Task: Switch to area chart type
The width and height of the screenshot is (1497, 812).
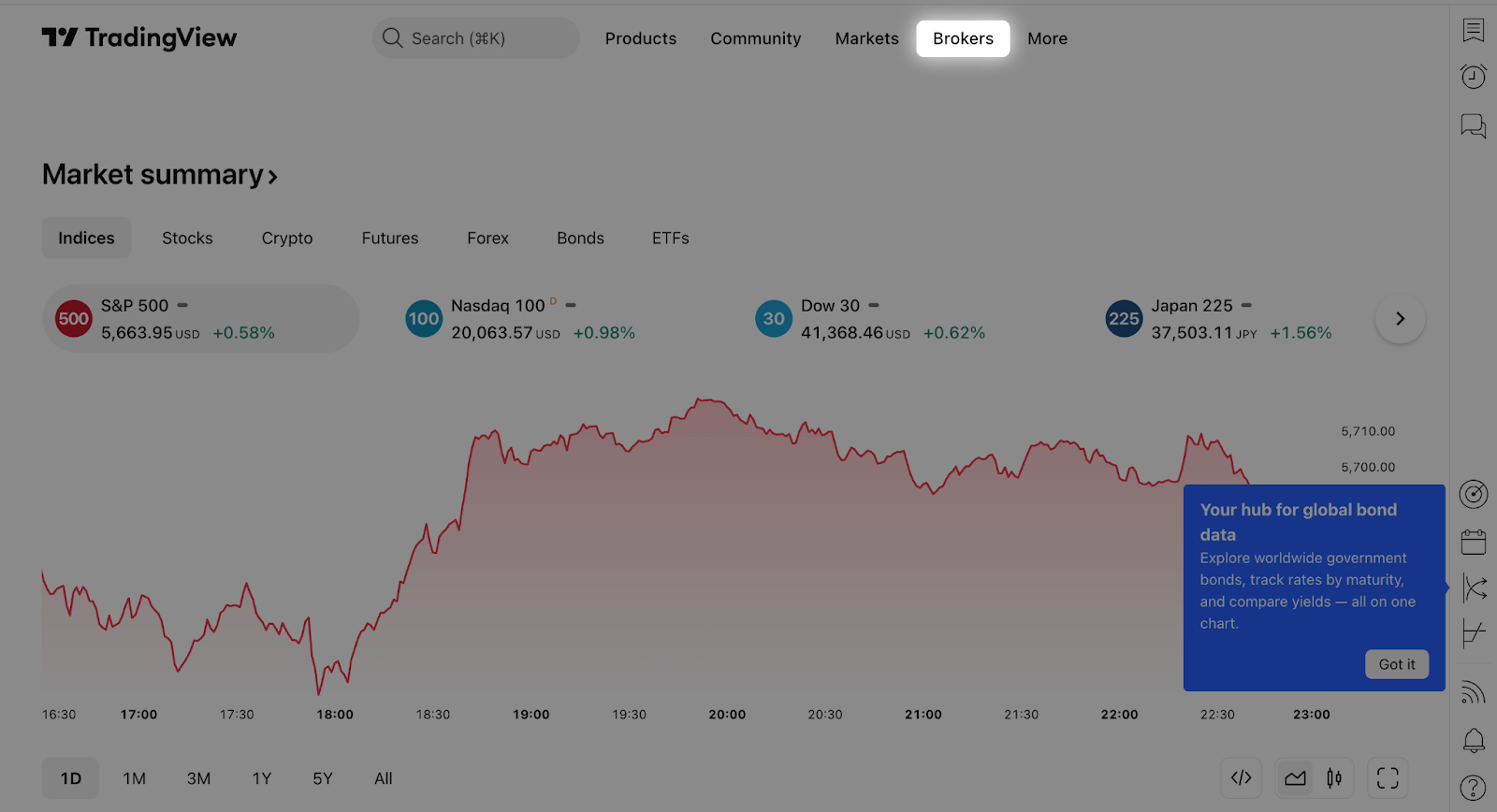Action: pos(1296,777)
